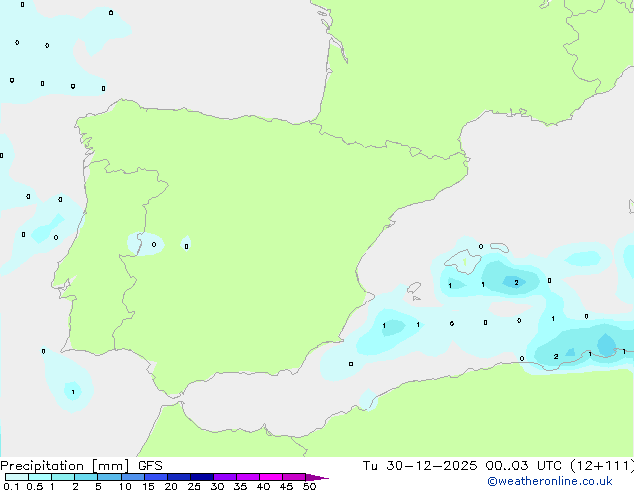The height and width of the screenshot is (490, 634).
Task: Click the 0.5–1 mm legend color swatch
Action: coord(40,477)
